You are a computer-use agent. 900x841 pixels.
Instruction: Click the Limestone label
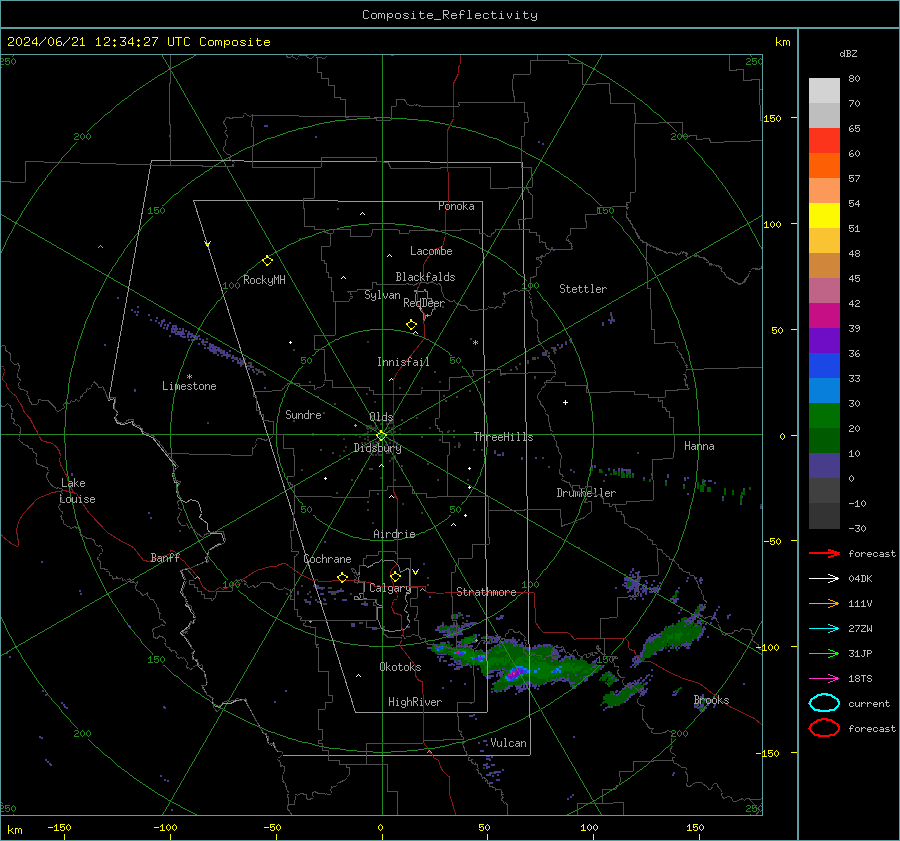[189, 386]
